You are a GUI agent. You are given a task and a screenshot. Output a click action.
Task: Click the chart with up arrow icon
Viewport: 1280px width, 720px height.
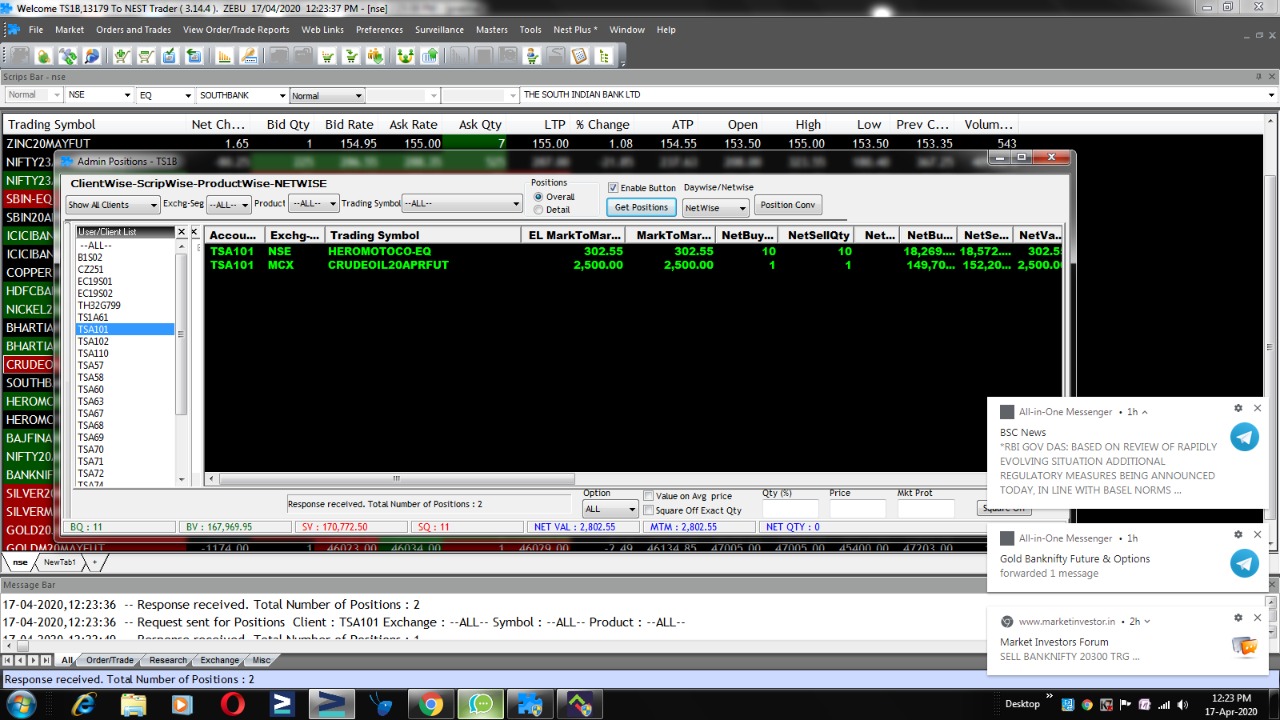(x=430, y=57)
